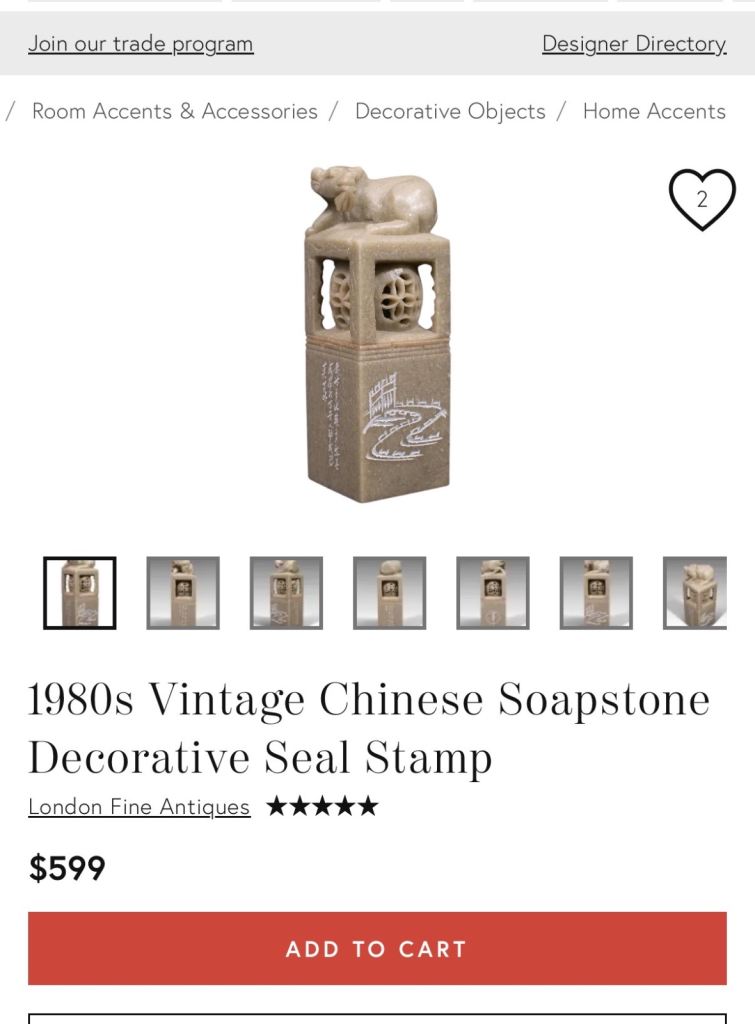Click the product title heading
Viewport: 755px width, 1024px height.
369,728
